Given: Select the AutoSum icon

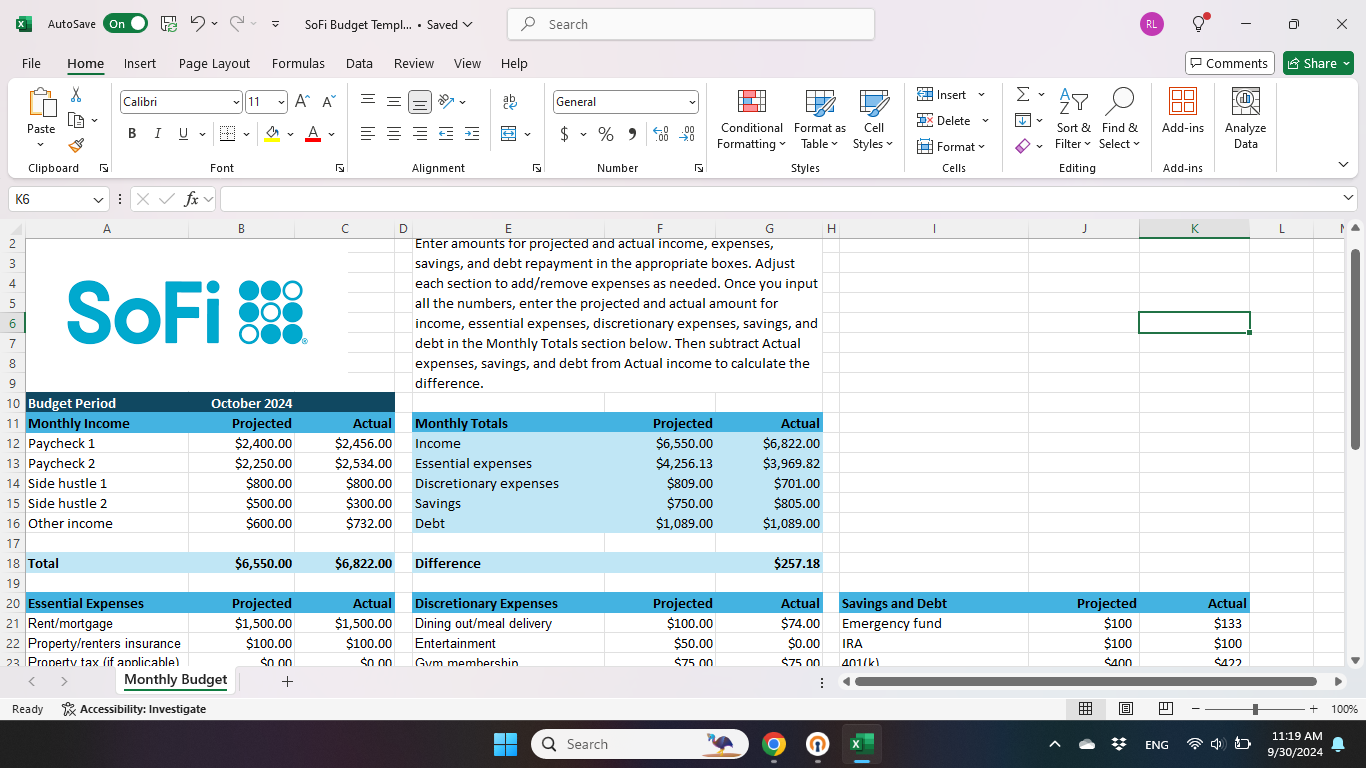Looking at the screenshot, I should (x=1023, y=94).
